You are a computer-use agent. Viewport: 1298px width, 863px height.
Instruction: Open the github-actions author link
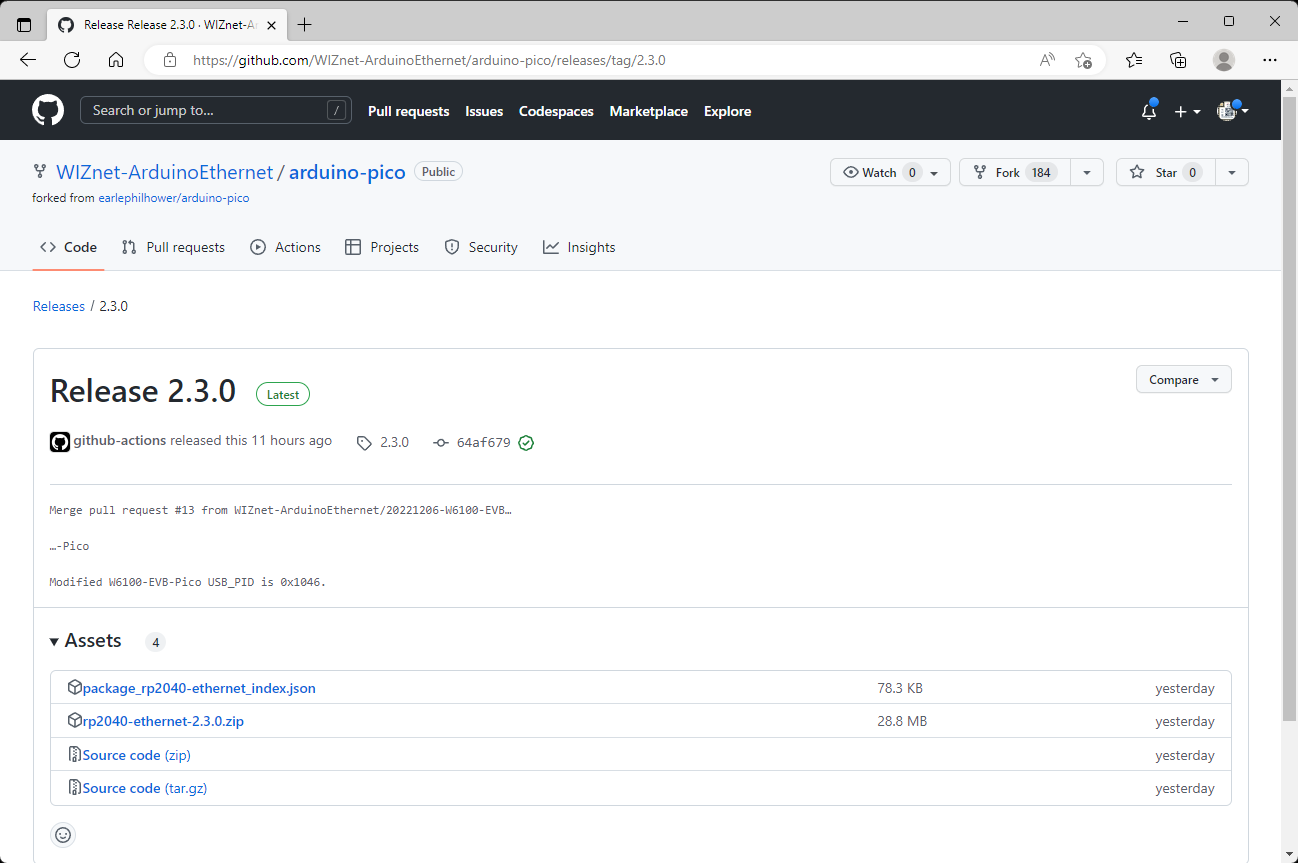[120, 440]
